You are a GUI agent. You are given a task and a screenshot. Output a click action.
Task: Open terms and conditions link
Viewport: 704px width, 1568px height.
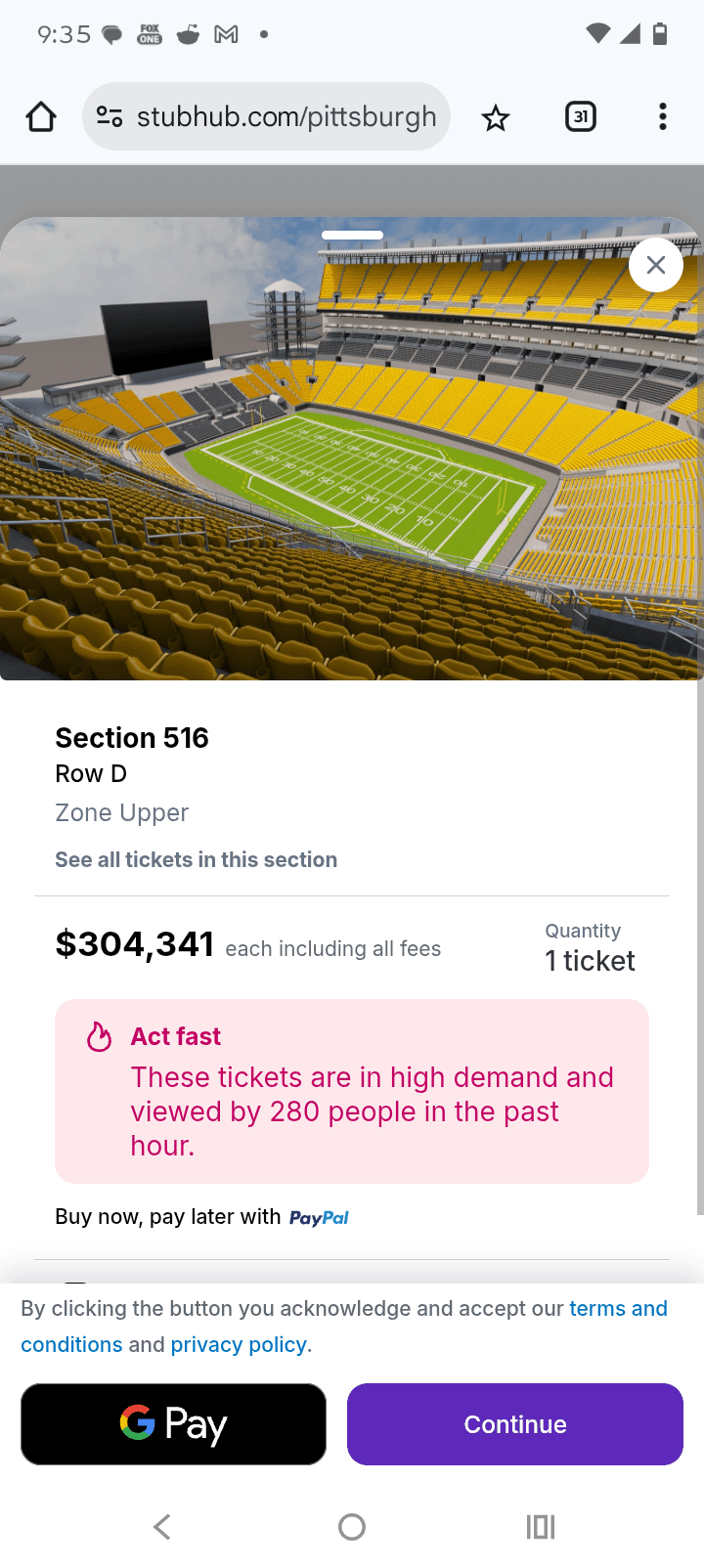pyautogui.click(x=617, y=1309)
